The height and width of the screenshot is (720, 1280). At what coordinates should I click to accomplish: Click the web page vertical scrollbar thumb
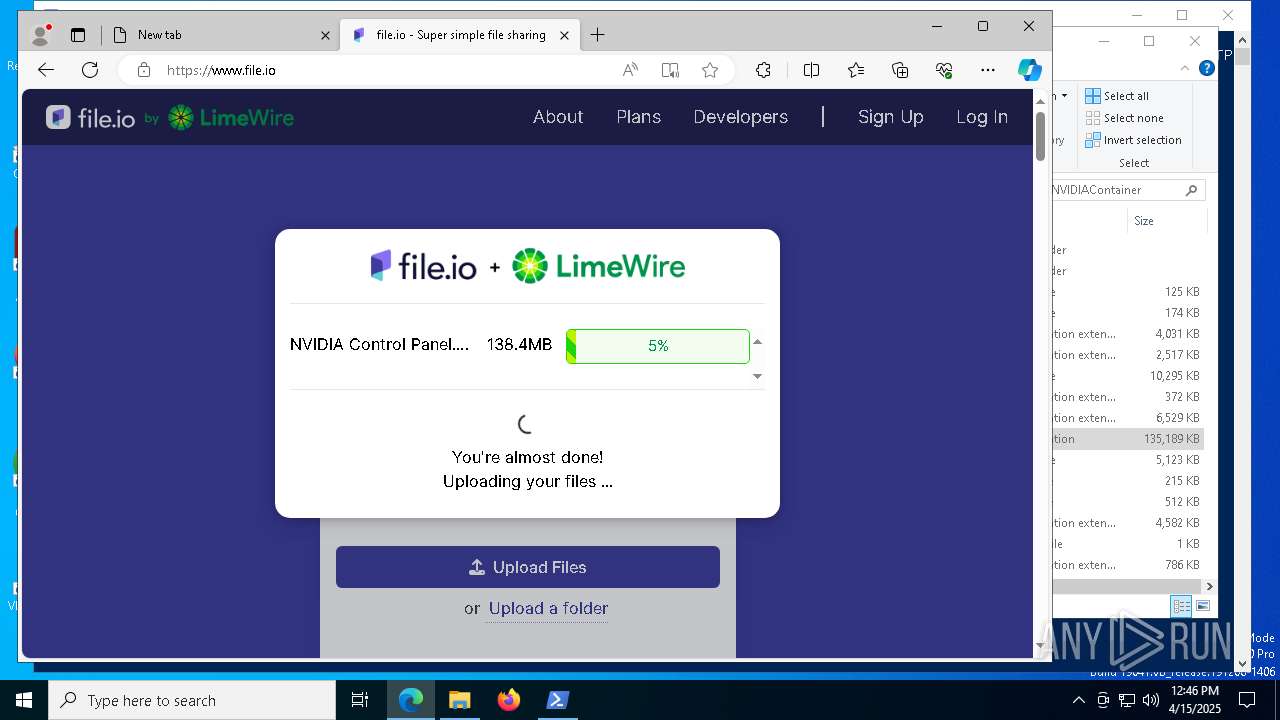(1040, 135)
